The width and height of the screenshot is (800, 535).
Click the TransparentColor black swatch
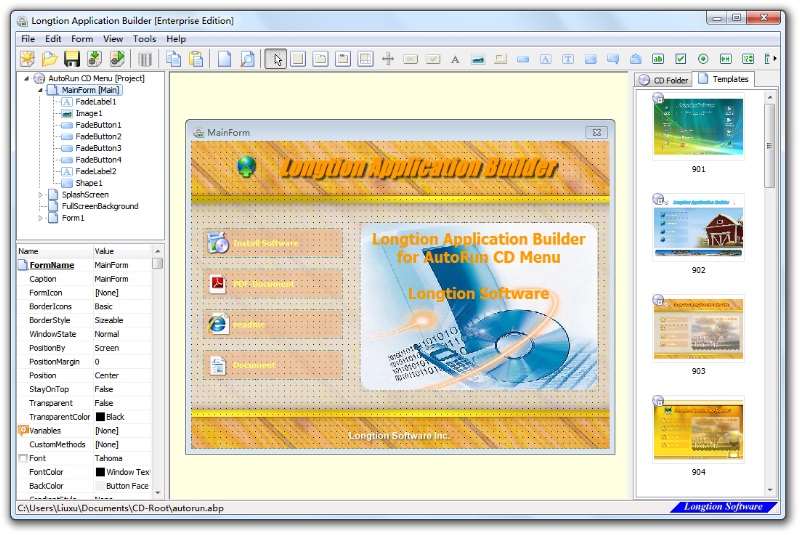(100, 417)
